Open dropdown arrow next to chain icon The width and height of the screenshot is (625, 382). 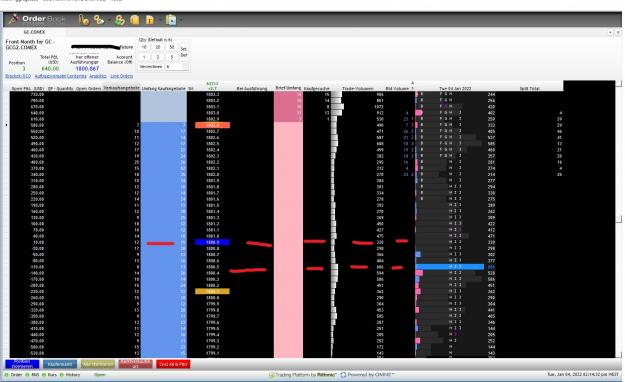[x=108, y=20]
